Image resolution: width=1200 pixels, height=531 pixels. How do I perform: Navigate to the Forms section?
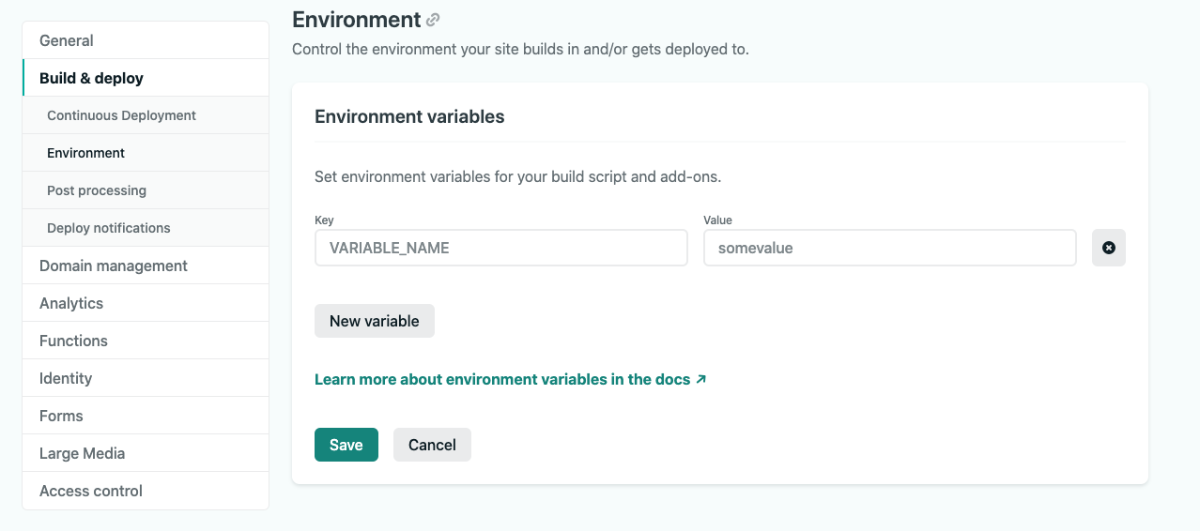point(146,416)
